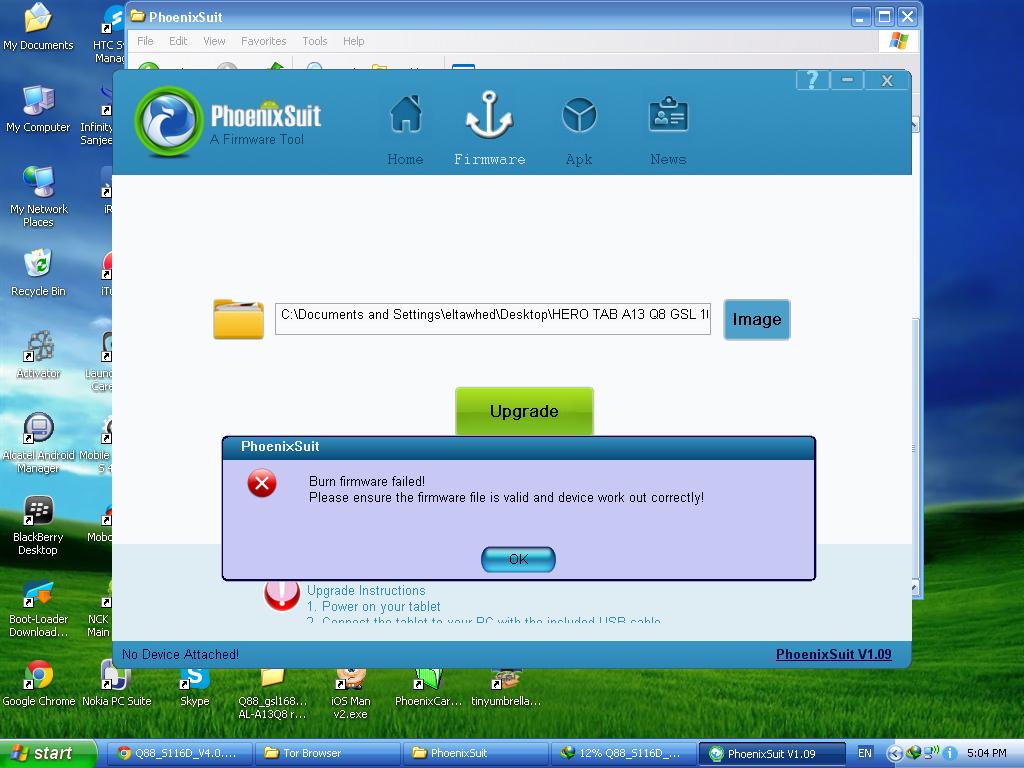Open the Home section in PhoenixSuit
The image size is (1024, 768).
coord(406,129)
